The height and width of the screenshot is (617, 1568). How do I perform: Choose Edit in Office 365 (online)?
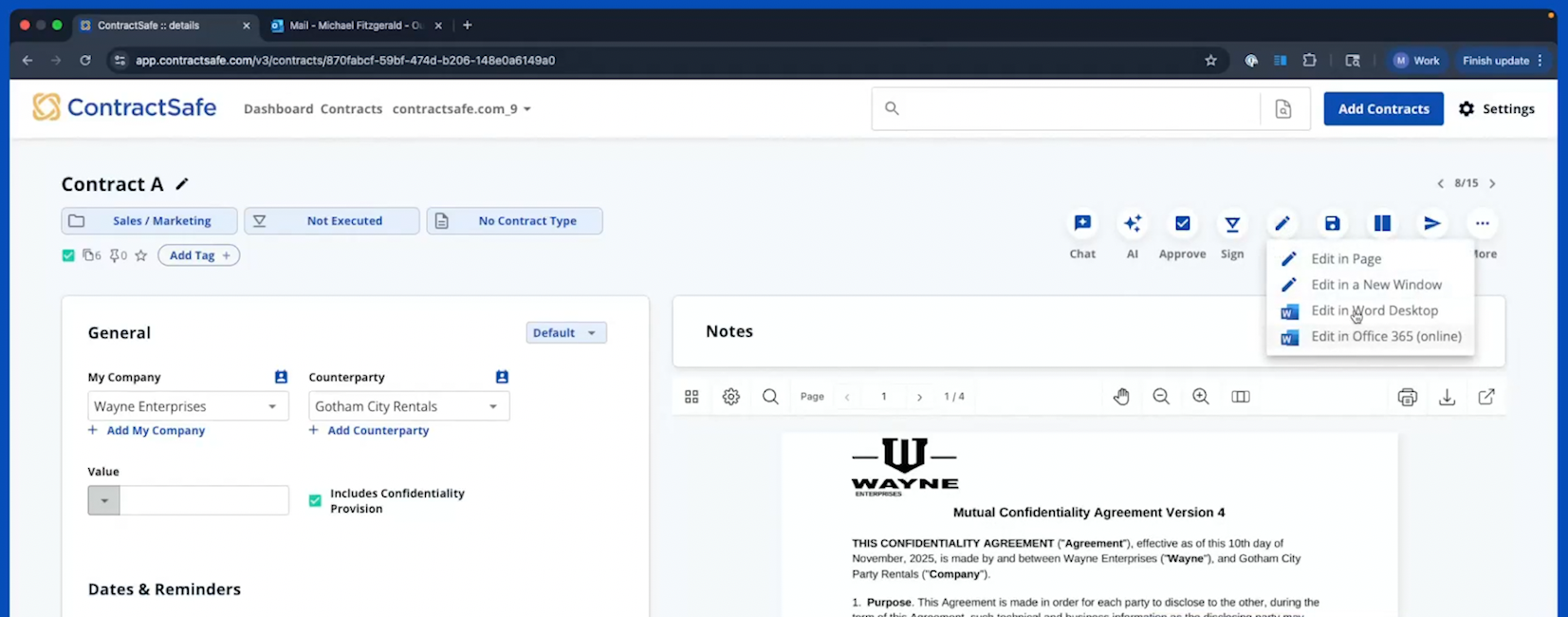tap(1385, 336)
